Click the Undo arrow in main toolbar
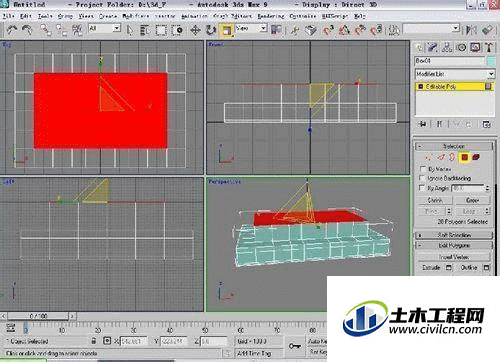 12,30
